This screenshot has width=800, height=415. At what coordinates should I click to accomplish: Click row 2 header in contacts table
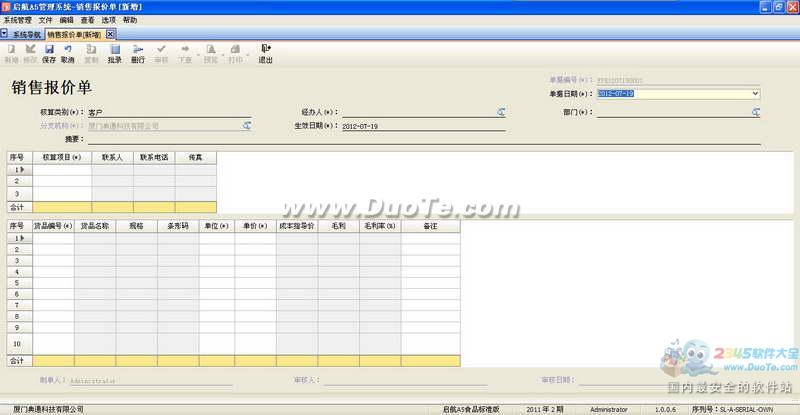click(x=19, y=181)
